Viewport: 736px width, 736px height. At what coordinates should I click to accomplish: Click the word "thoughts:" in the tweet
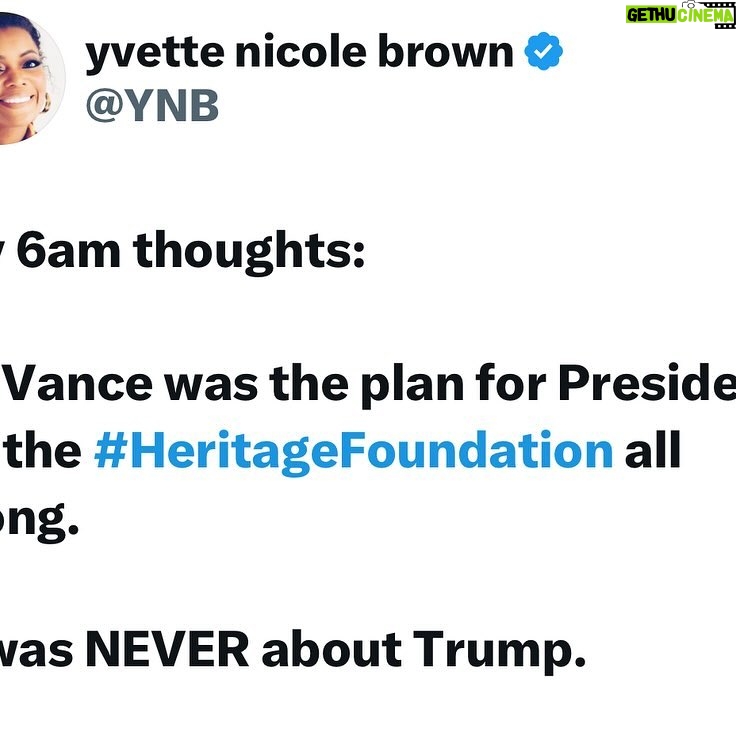pyautogui.click(x=250, y=252)
